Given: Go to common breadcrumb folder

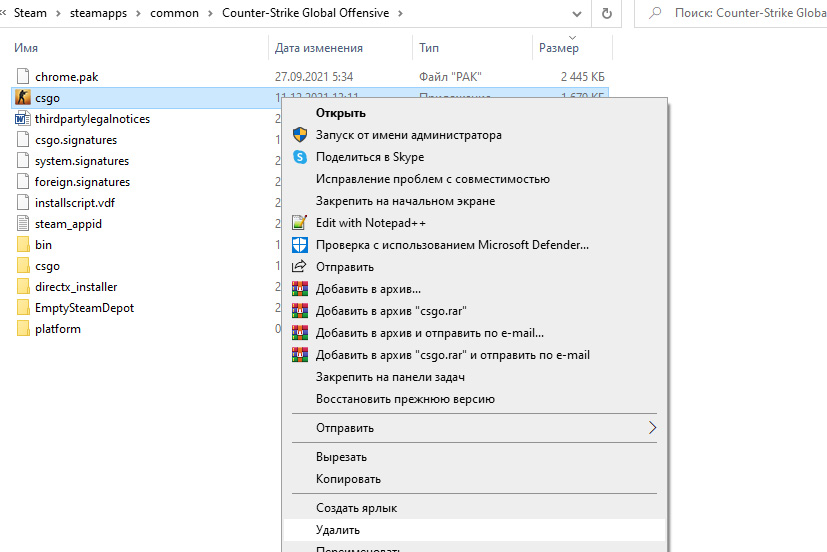Looking at the screenshot, I should 174,13.
